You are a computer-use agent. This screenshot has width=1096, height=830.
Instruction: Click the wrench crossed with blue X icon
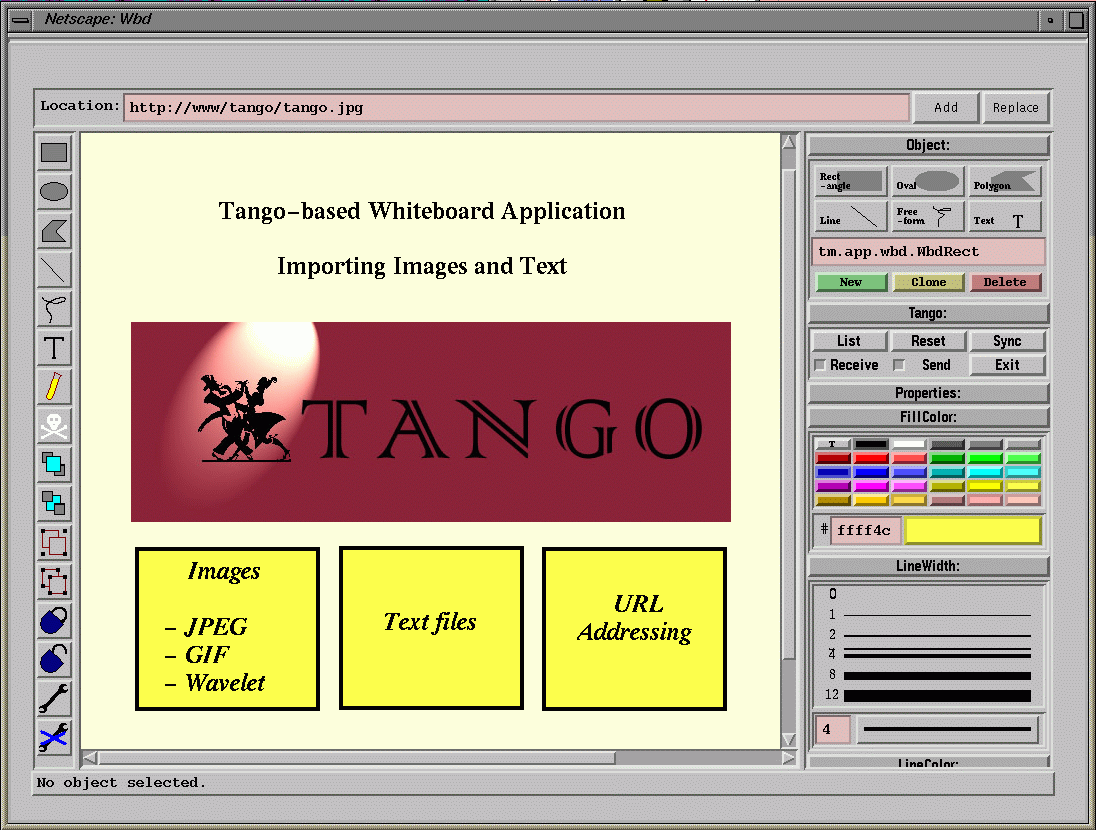(54, 737)
